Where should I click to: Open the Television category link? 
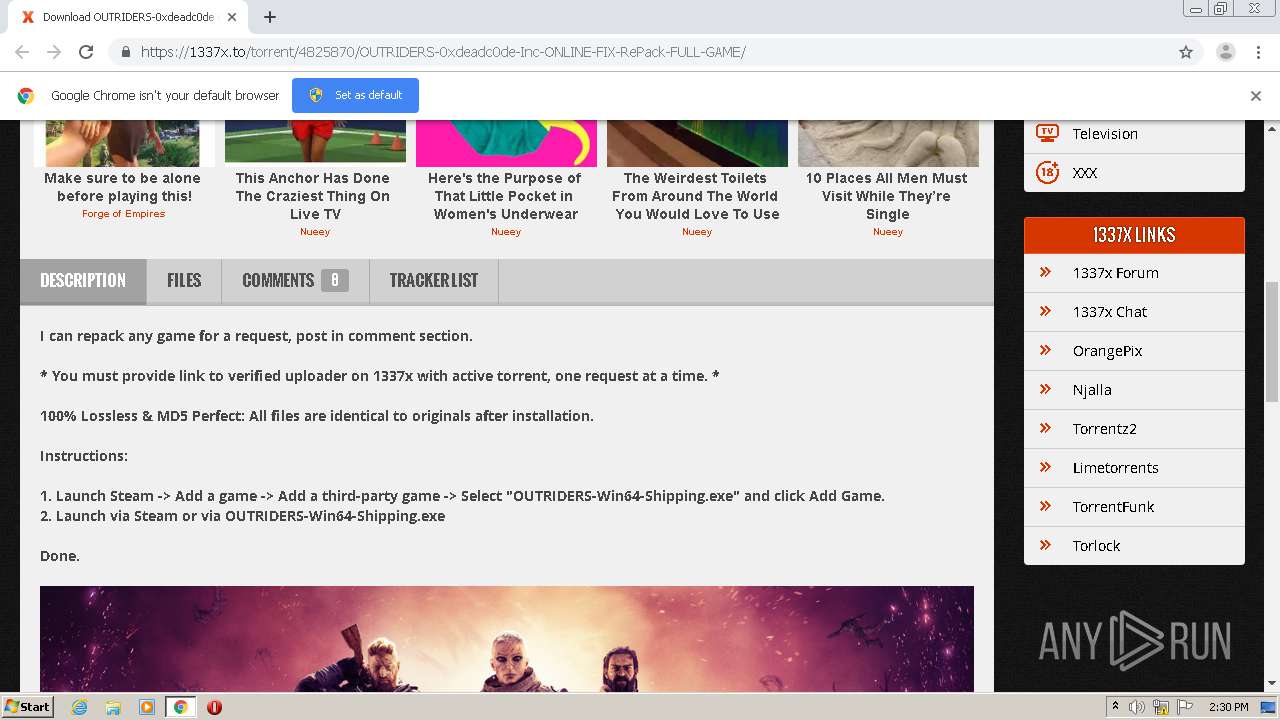tap(1105, 134)
